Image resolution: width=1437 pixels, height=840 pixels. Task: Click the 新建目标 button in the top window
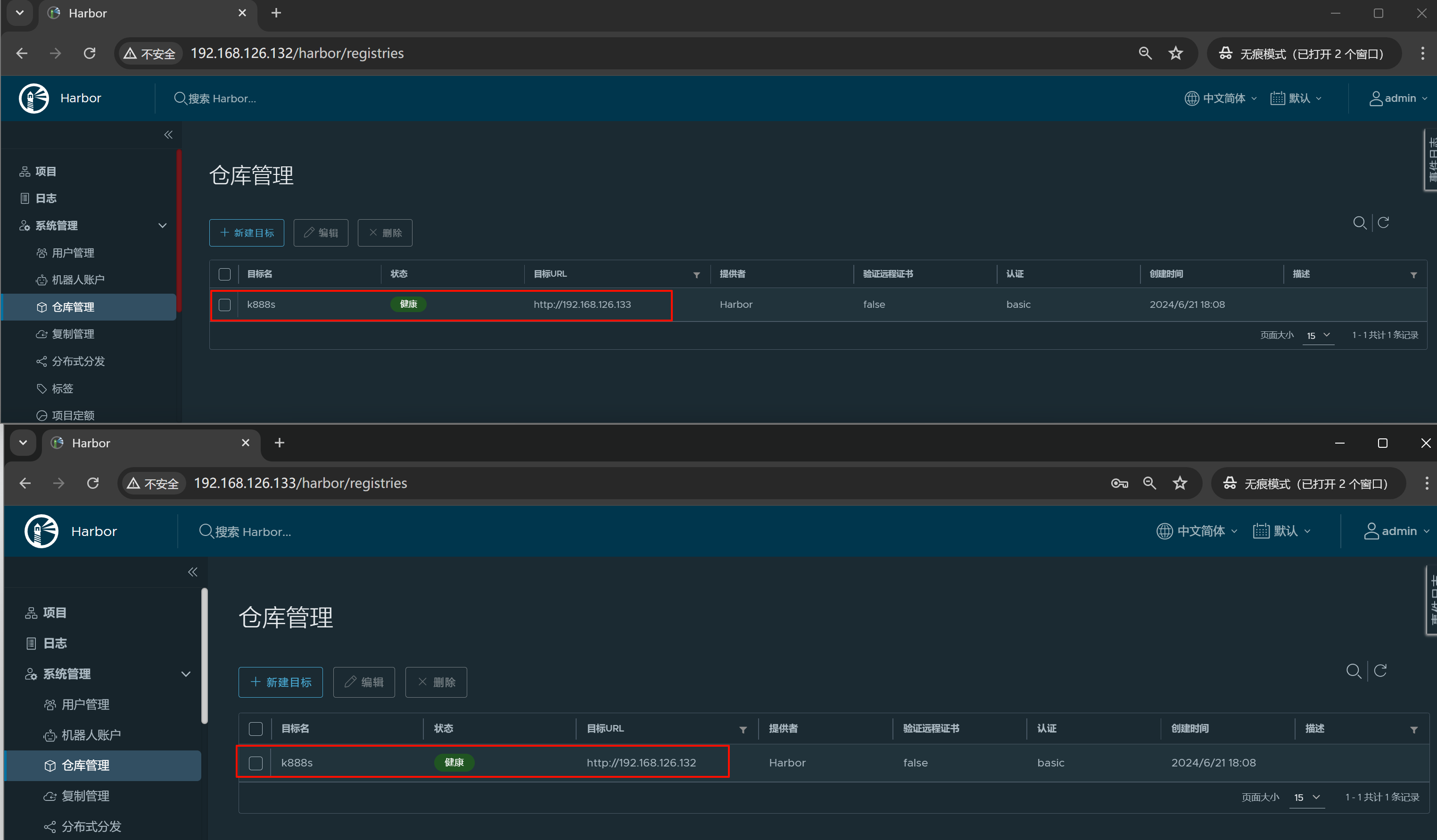tap(247, 233)
